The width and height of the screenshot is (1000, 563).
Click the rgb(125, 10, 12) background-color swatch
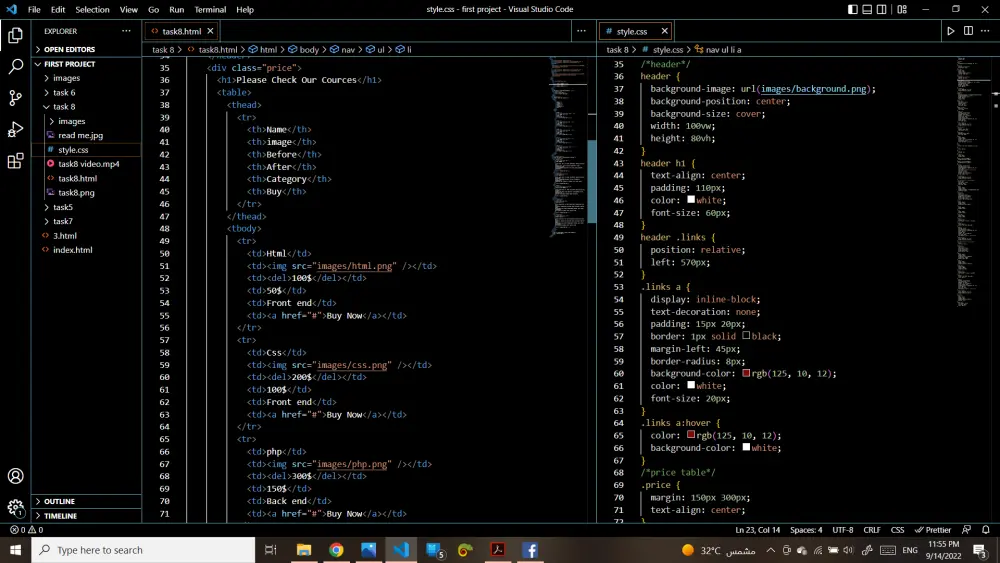[746, 374]
